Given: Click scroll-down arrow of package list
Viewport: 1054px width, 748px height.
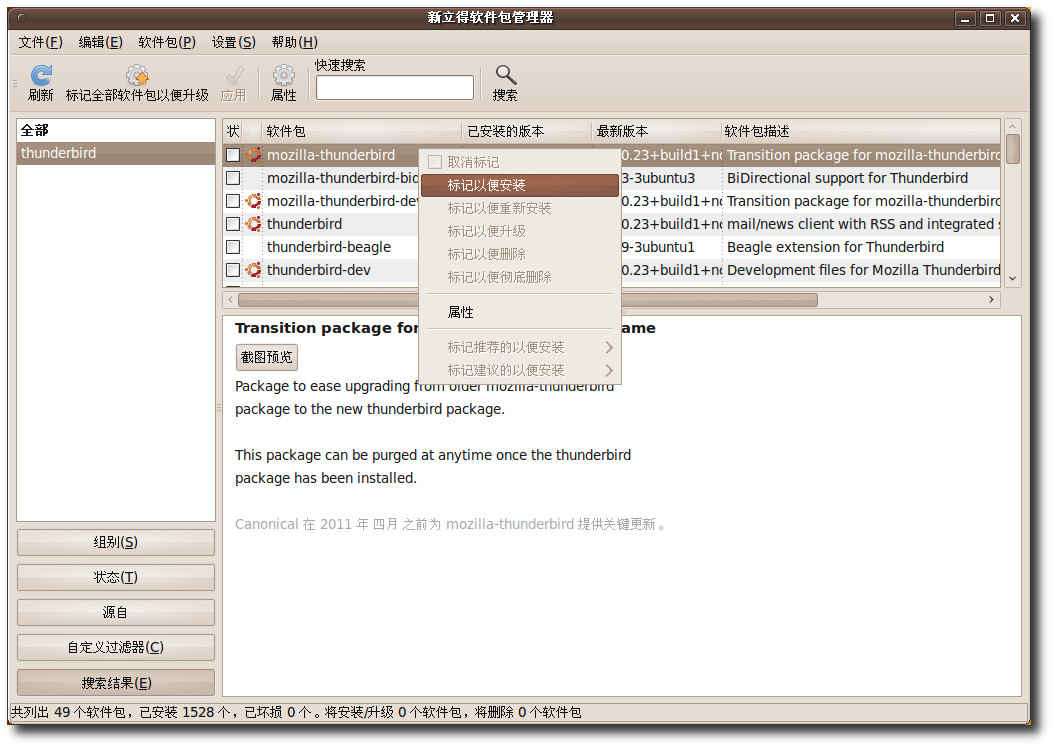Looking at the screenshot, I should pos(1012,278).
